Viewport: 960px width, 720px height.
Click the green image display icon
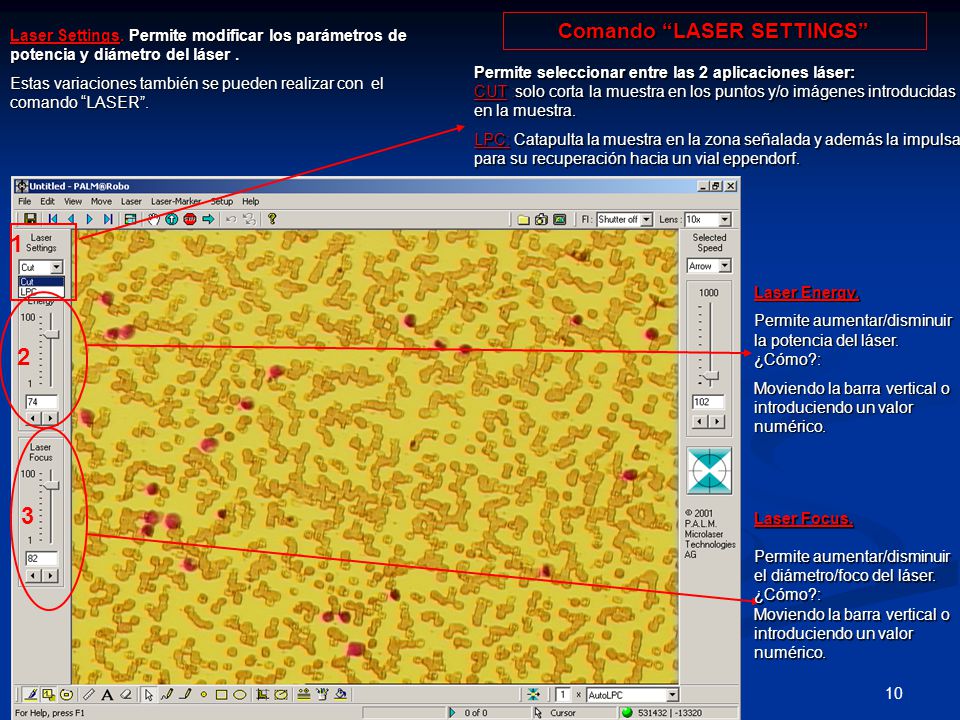coord(560,219)
